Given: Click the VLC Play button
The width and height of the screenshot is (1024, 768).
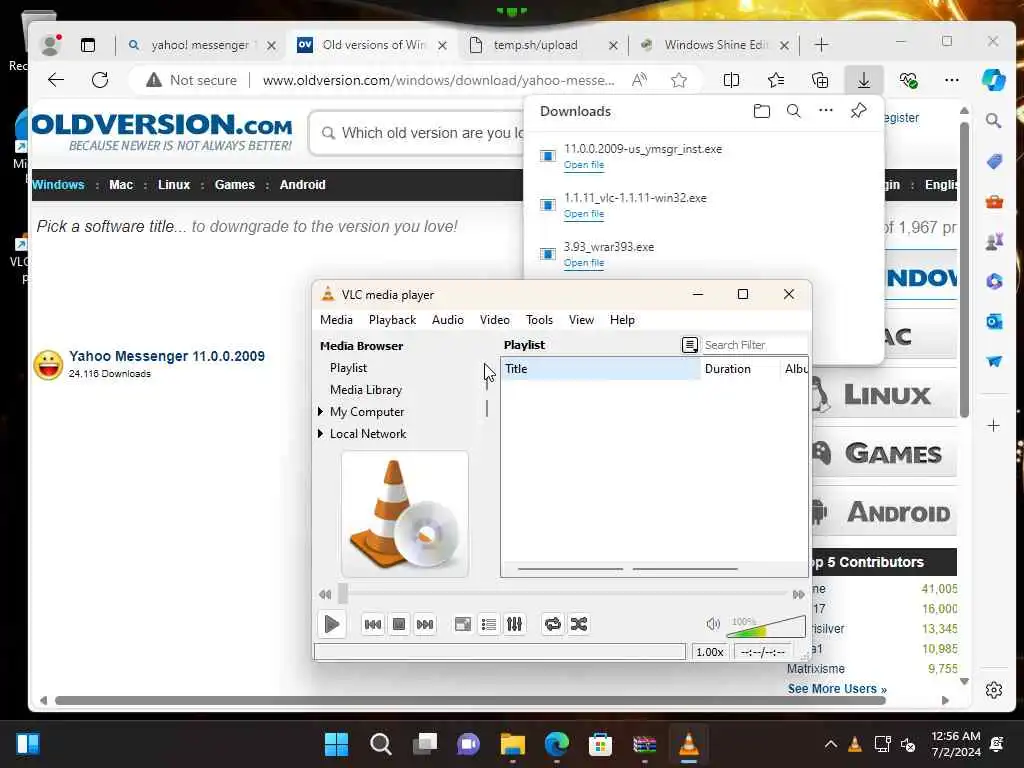Looking at the screenshot, I should (x=331, y=624).
